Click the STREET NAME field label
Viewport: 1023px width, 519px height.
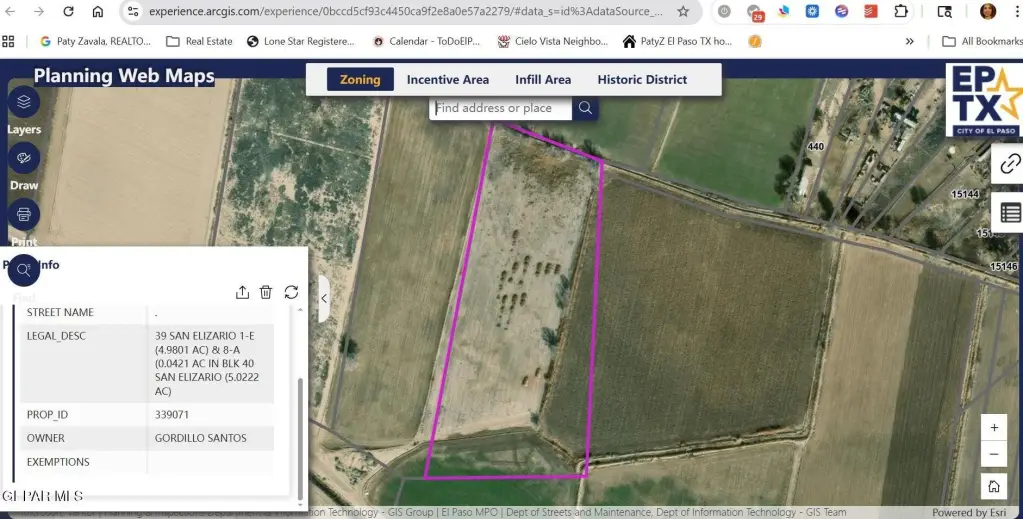click(x=60, y=312)
